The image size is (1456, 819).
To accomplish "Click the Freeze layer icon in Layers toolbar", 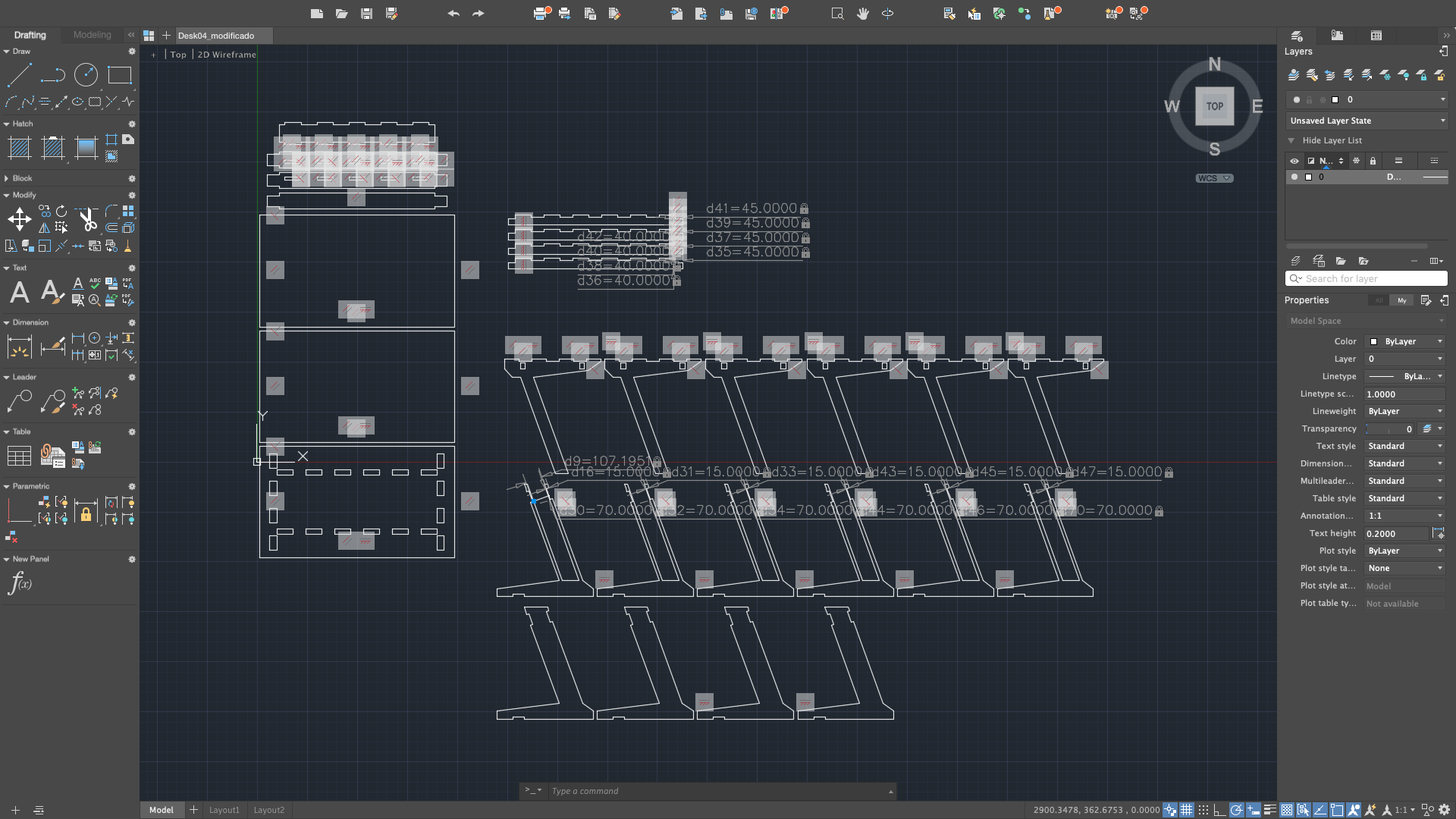I will (1385, 75).
